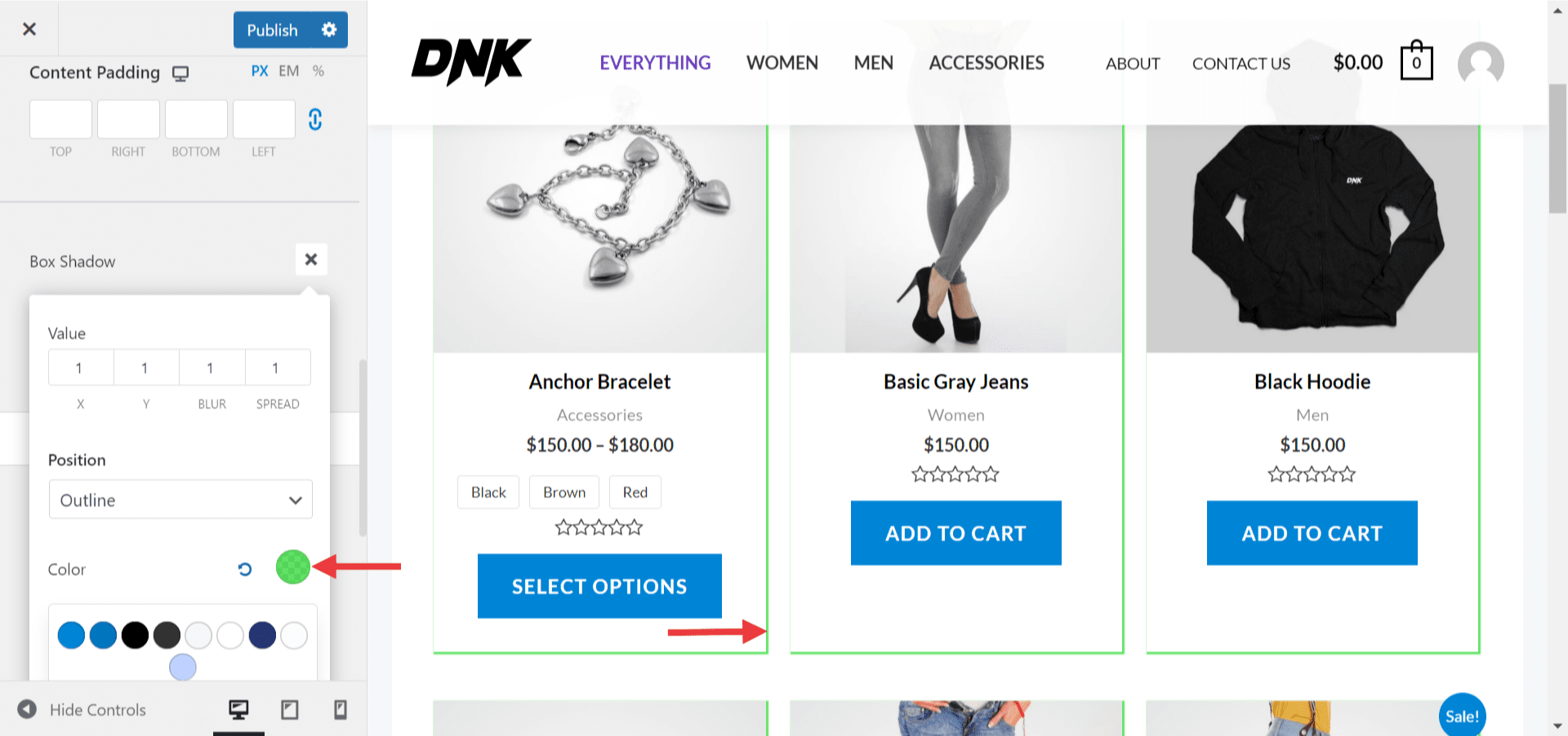Click Add to Cart for Black Hoodie
1568x736 pixels.
point(1312,533)
